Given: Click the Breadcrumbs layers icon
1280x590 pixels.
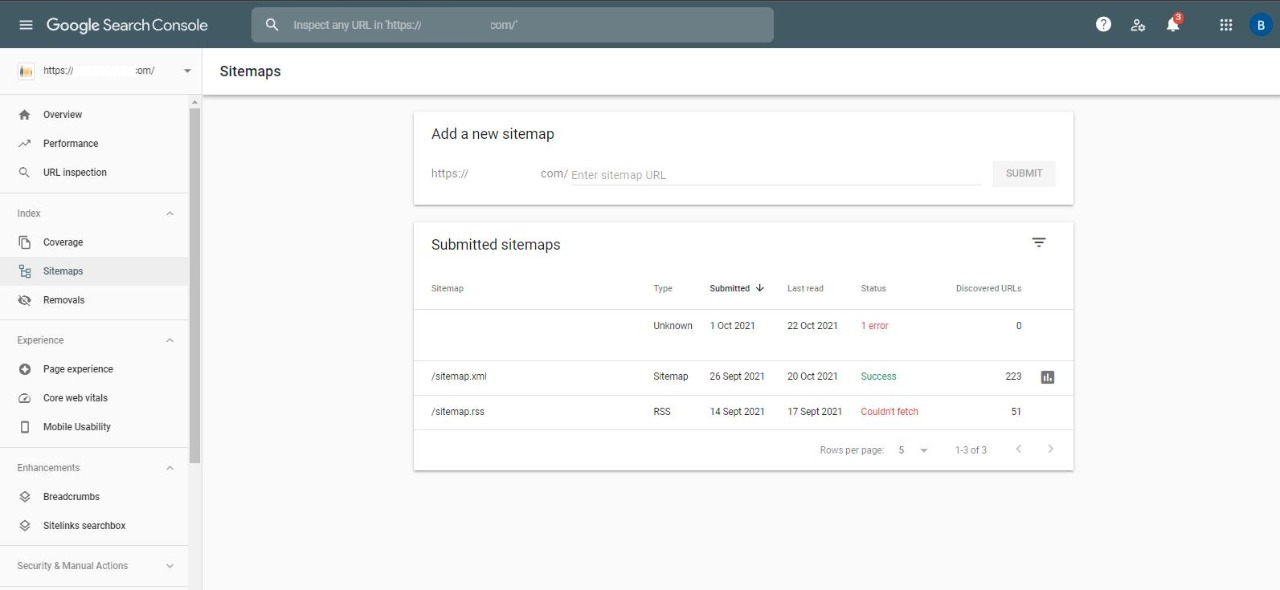Looking at the screenshot, I should (x=25, y=497).
